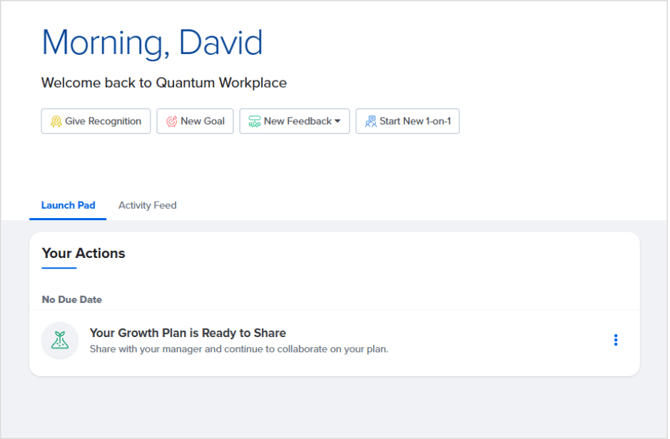Click the growth plan description text
The width and height of the screenshot is (670, 439).
tap(238, 349)
